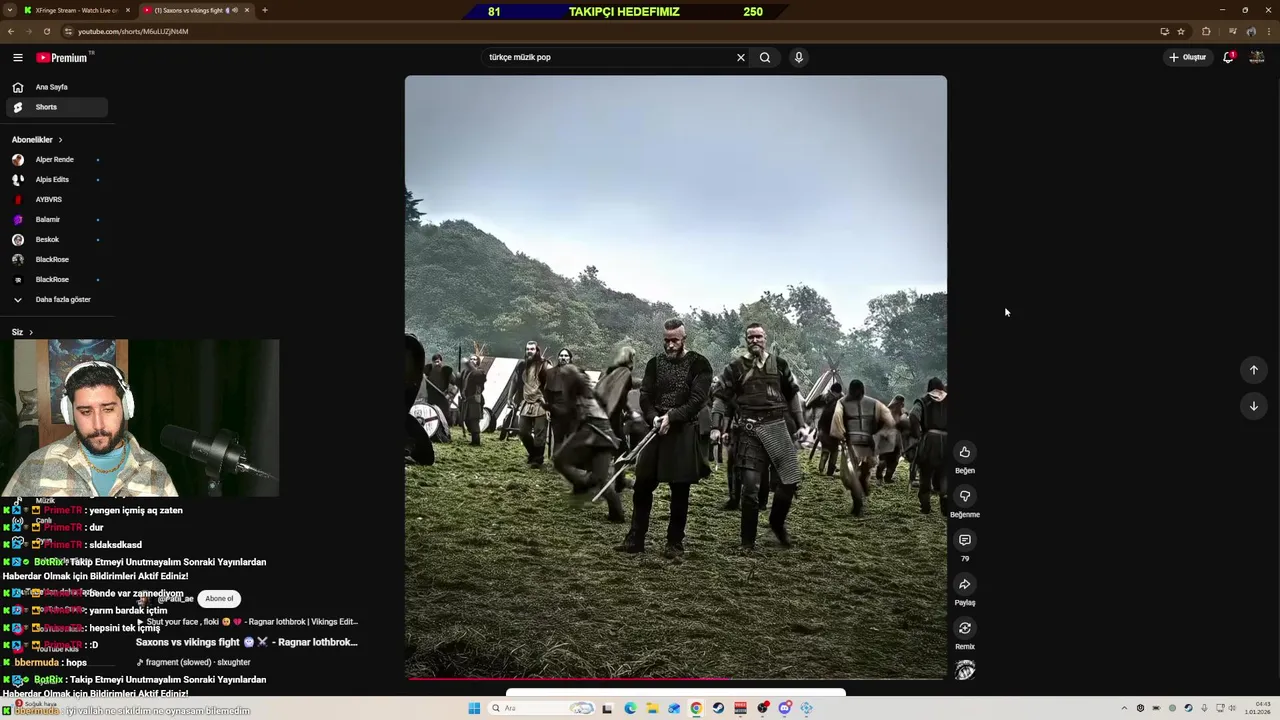Open the media controls icon in toolbar
This screenshot has height=720, width=1280.
tap(1233, 31)
